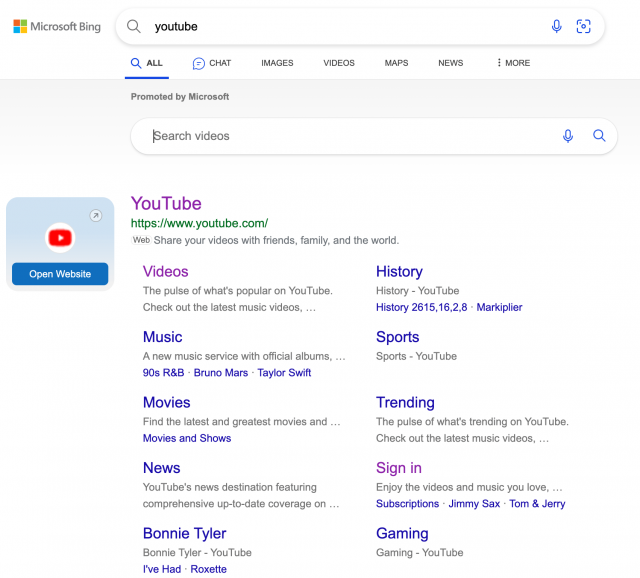The height and width of the screenshot is (578, 640).
Task: Select the Maps tab
Action: click(396, 63)
